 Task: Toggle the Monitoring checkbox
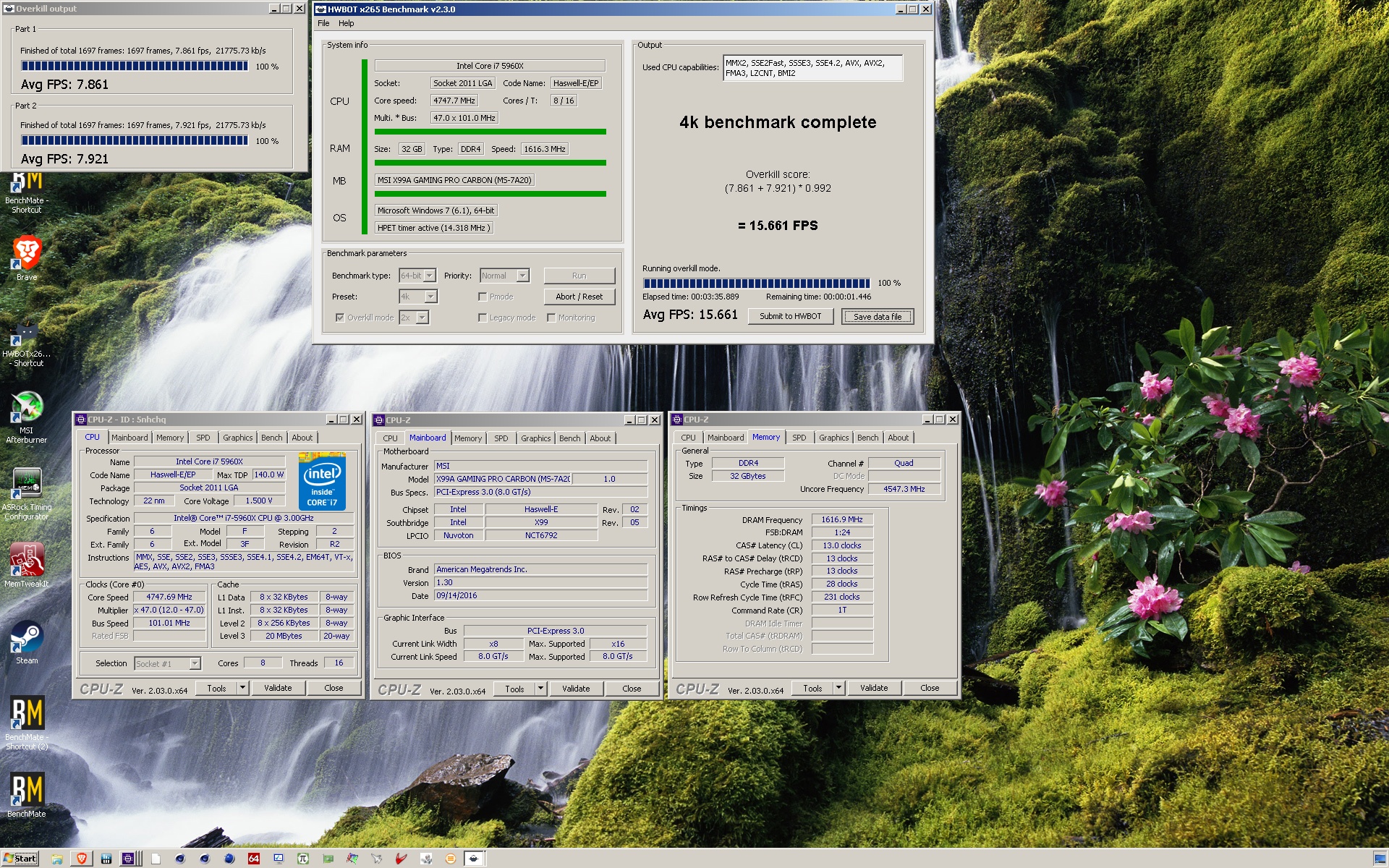[551, 318]
